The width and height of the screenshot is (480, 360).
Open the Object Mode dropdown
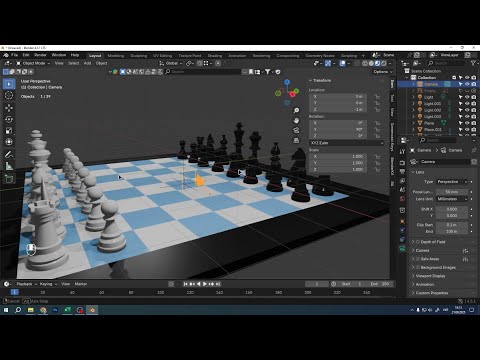pos(33,63)
